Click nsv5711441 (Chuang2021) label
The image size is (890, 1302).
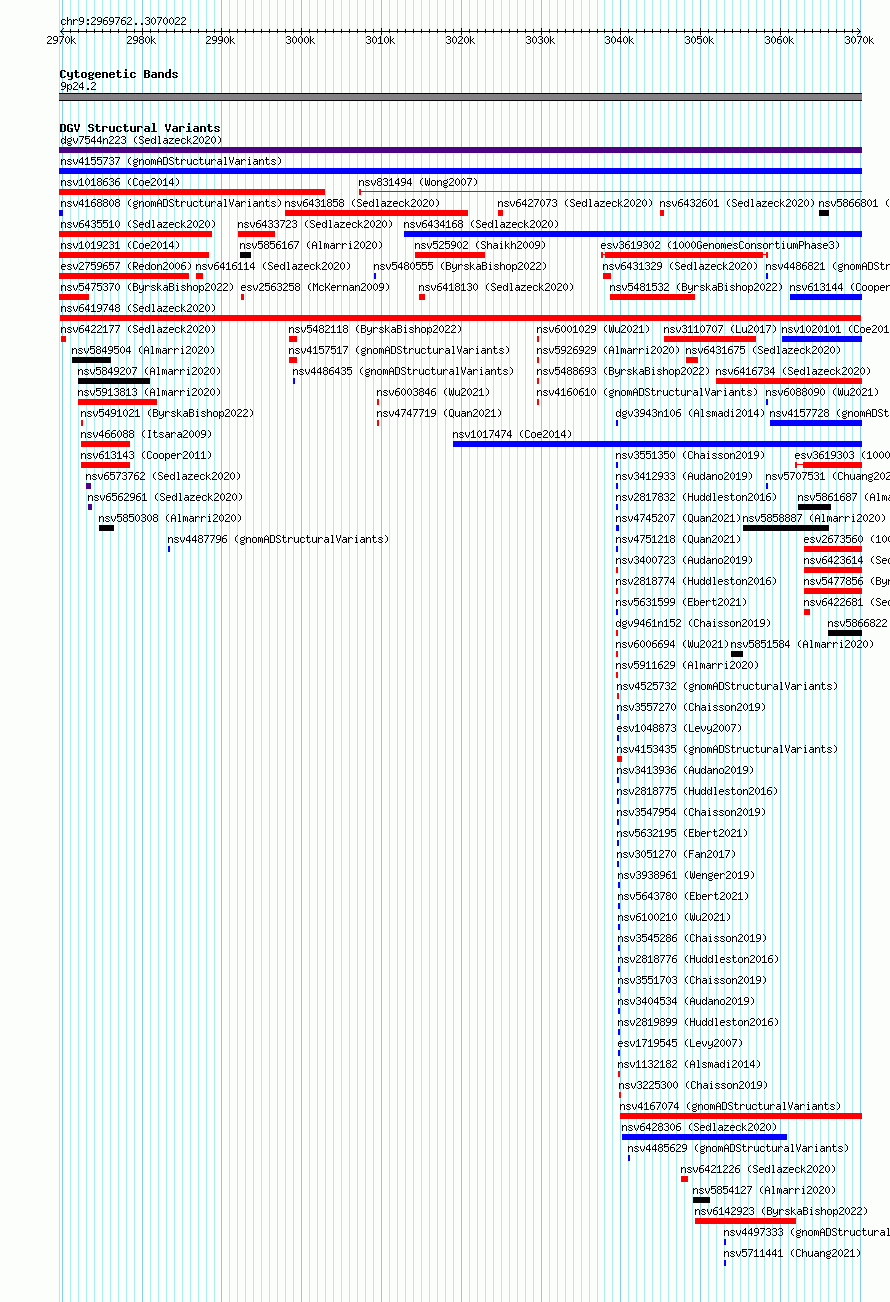click(792, 1253)
